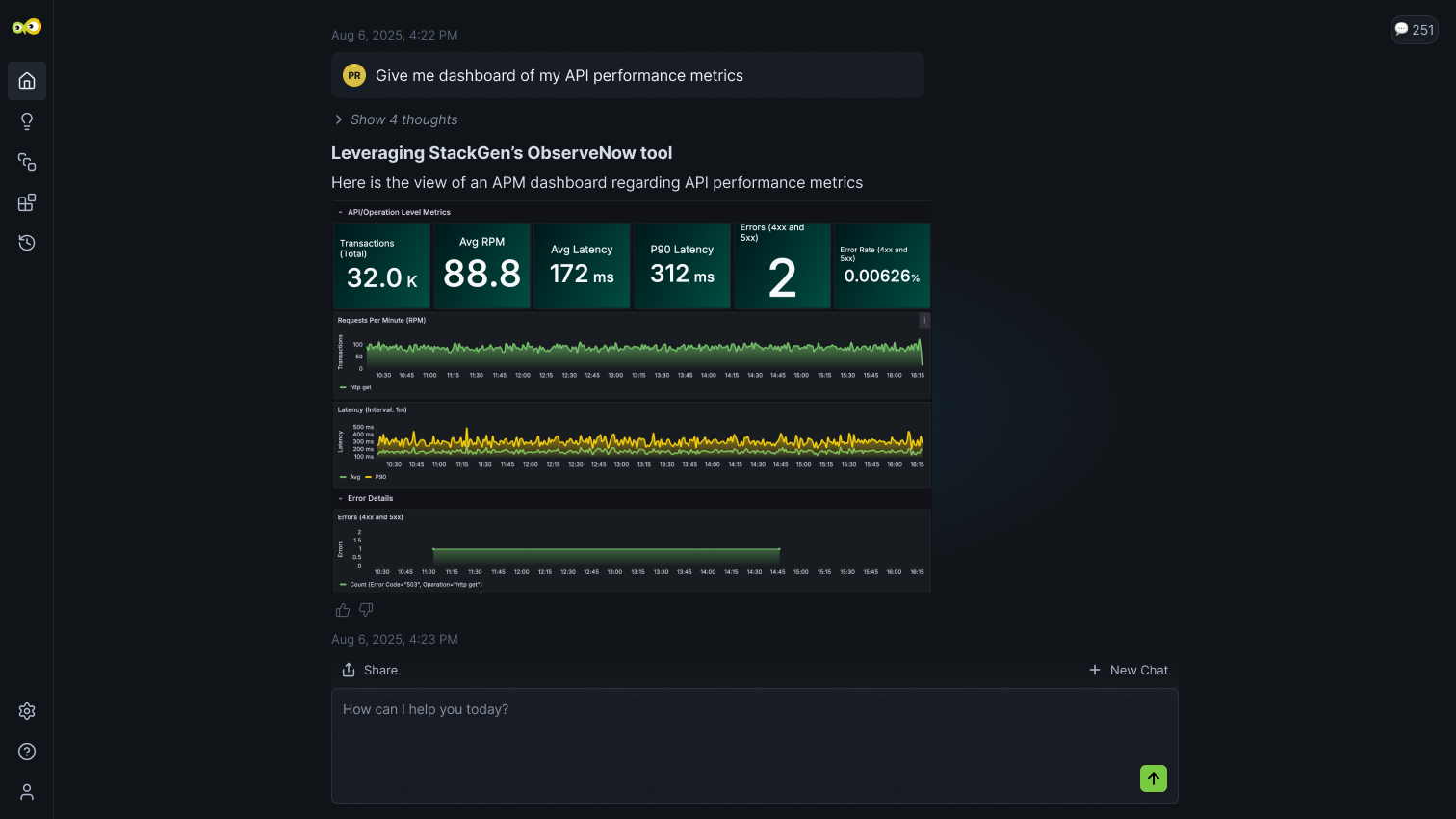This screenshot has height=819, width=1456.
Task: Open the settings gear icon
Action: pyautogui.click(x=27, y=711)
